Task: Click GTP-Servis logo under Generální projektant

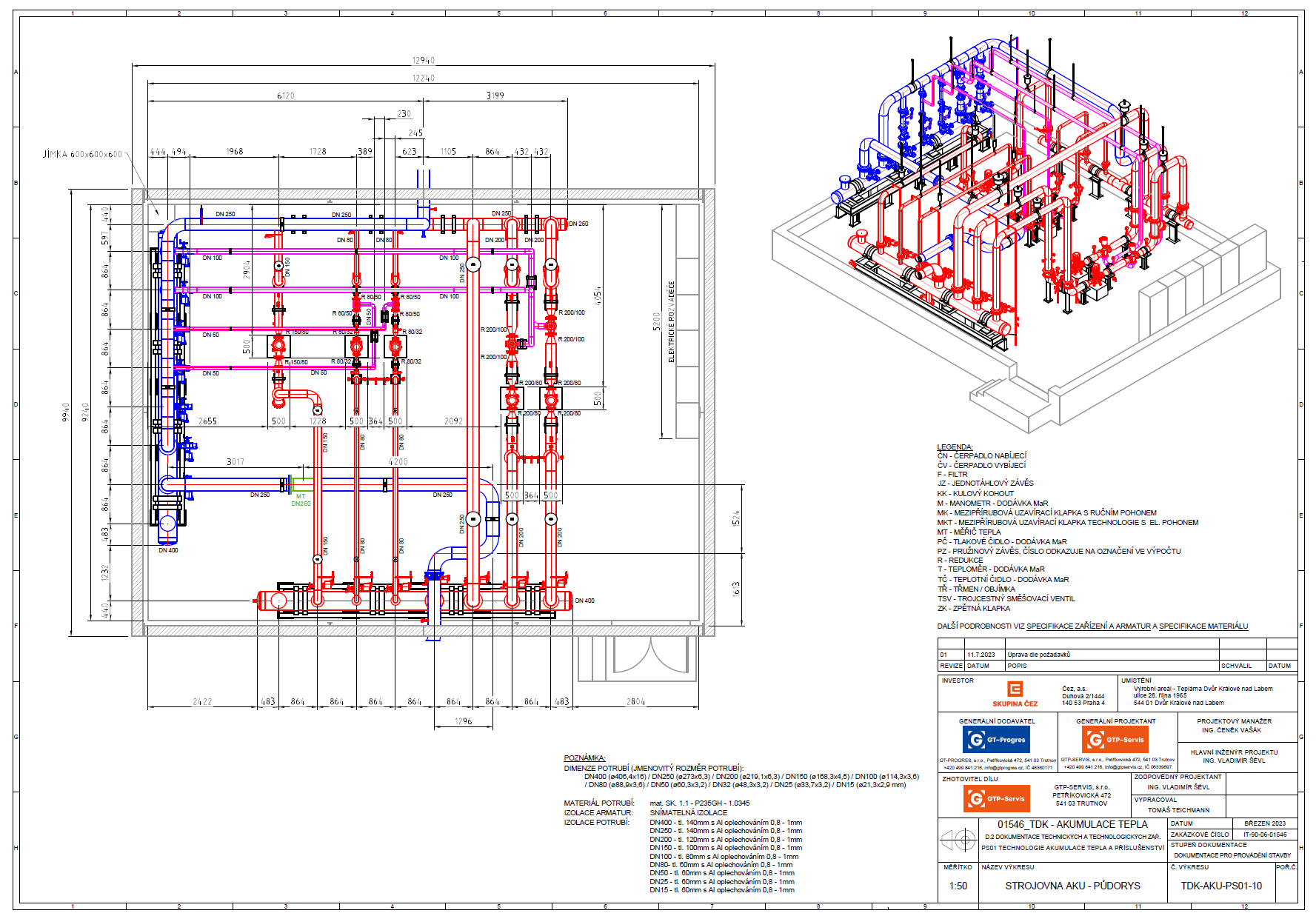Action: 1115,739
